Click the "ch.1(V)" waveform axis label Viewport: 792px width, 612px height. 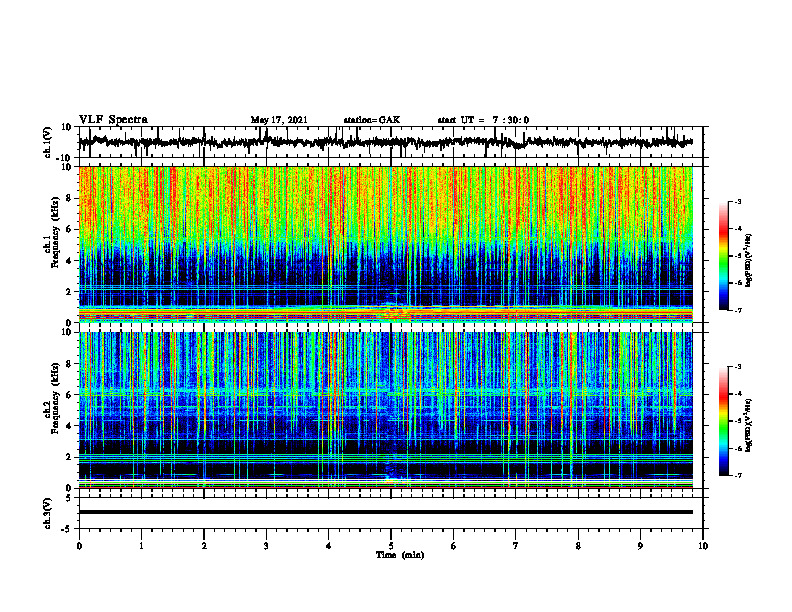point(48,142)
